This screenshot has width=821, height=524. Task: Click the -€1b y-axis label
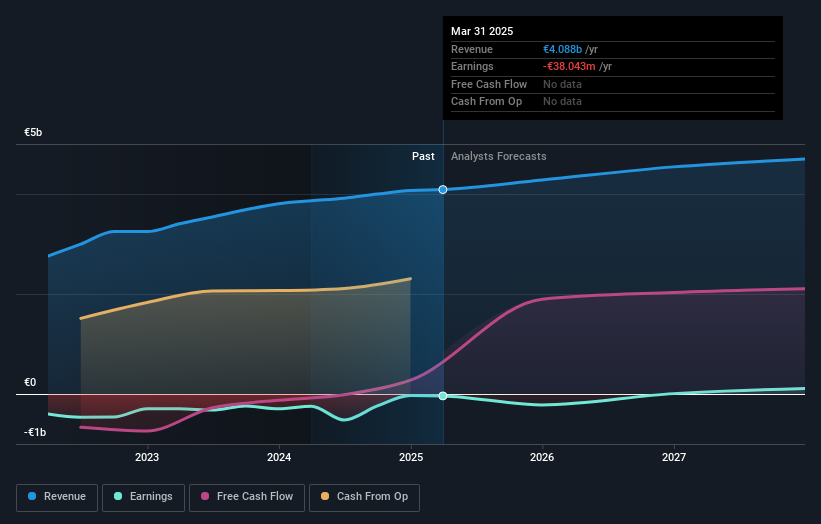[x=35, y=432]
